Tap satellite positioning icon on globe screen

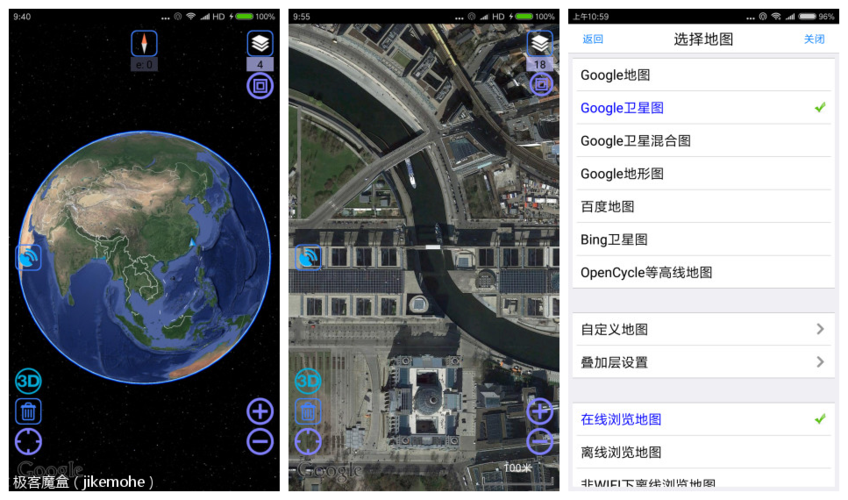tap(28, 257)
